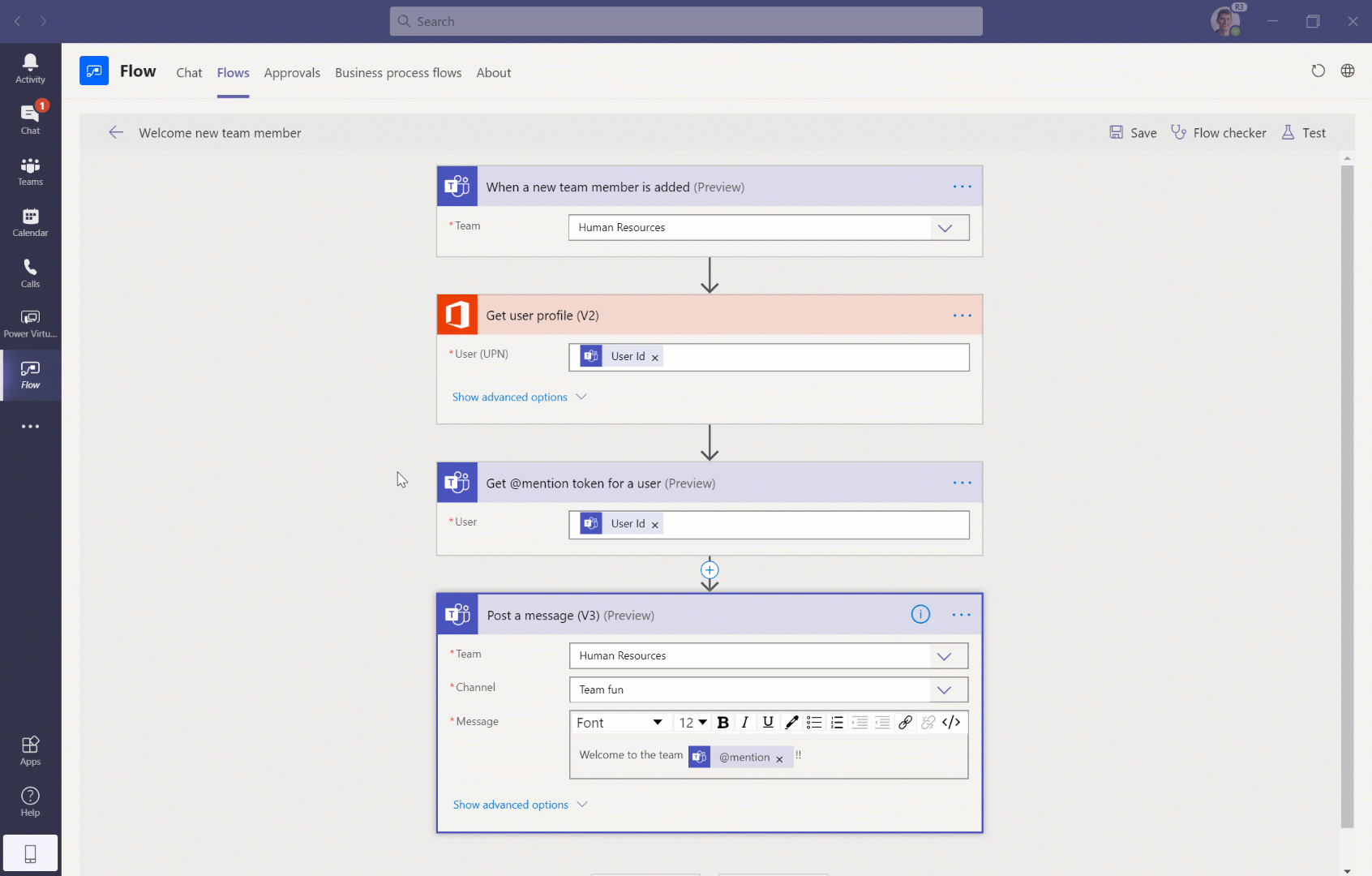Screen dimensions: 1372x876
Task: Click the info icon on Post a message
Action: (920, 615)
